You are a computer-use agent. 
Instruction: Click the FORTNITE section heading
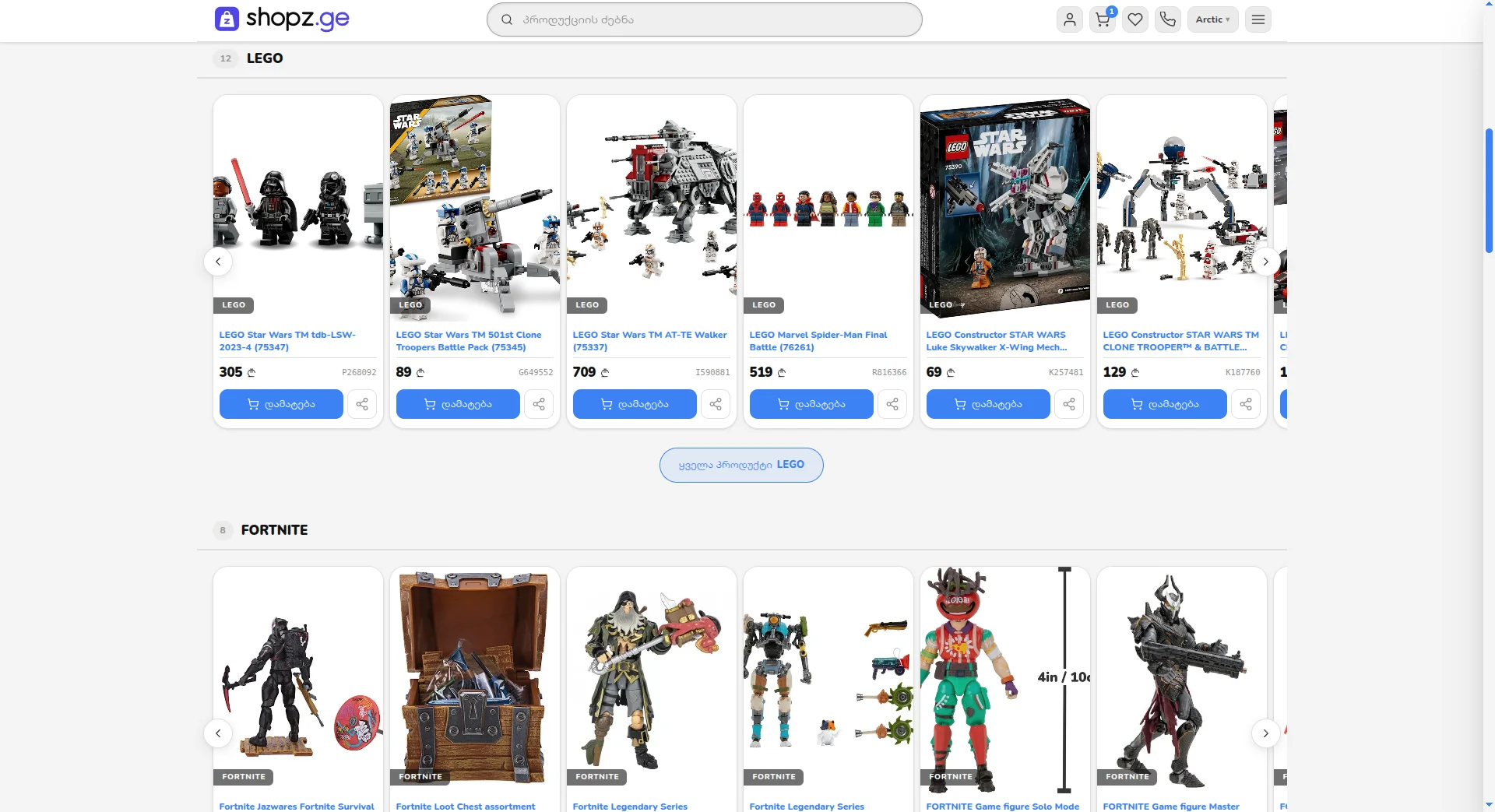pyautogui.click(x=274, y=530)
